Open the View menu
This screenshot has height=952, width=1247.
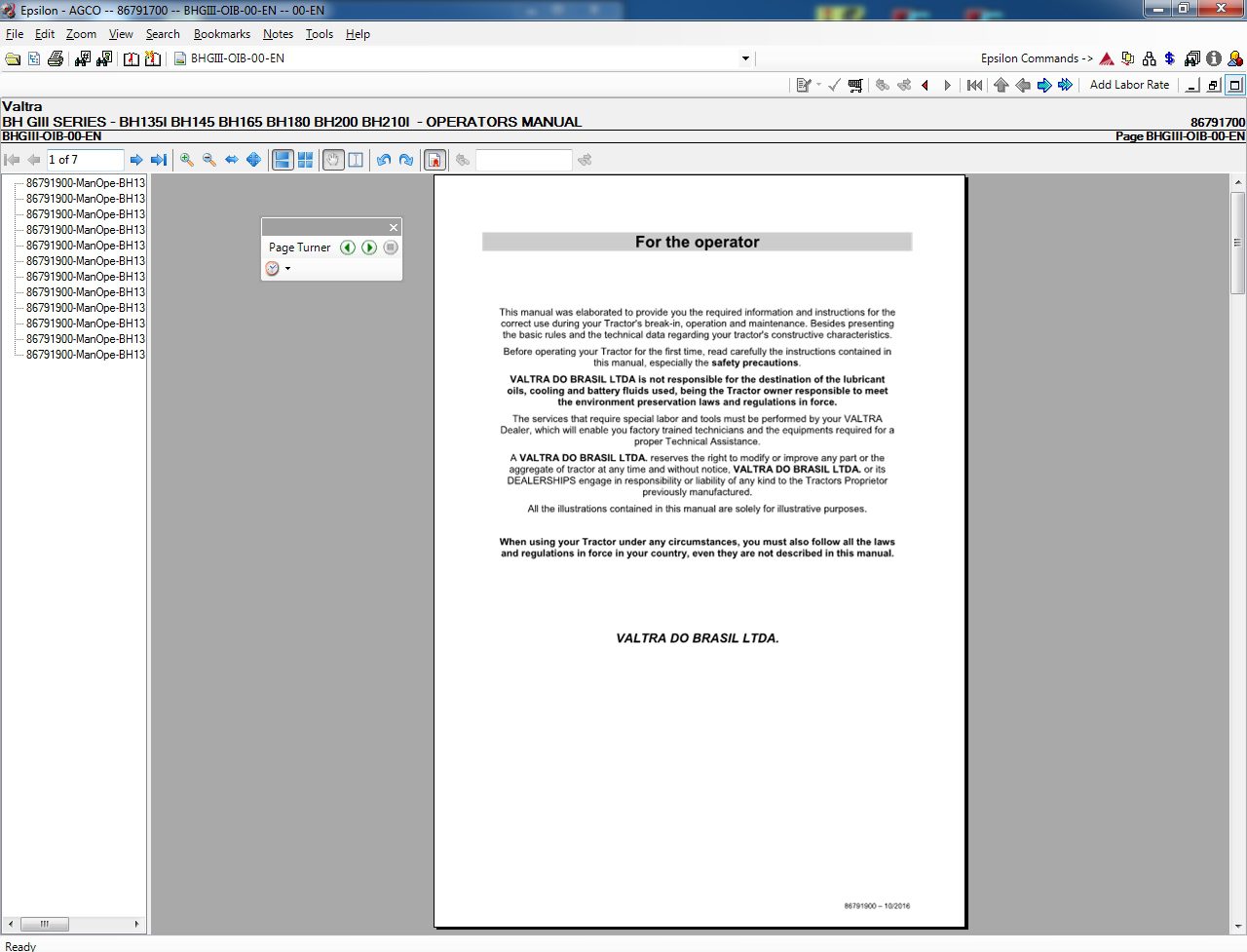(x=121, y=34)
